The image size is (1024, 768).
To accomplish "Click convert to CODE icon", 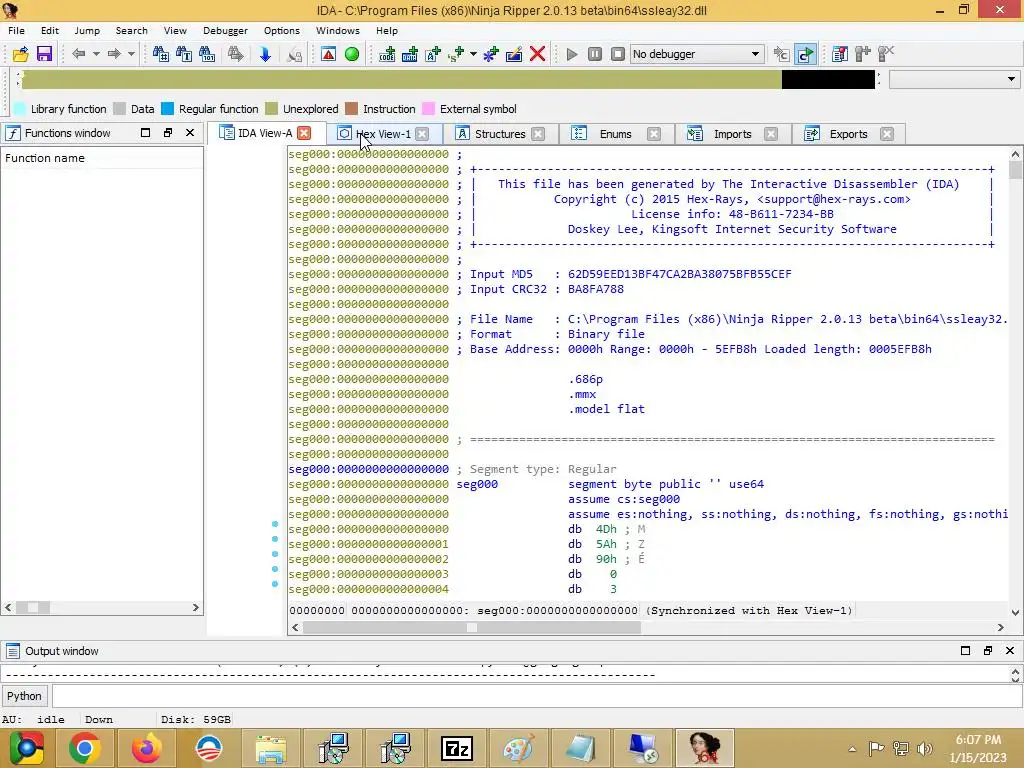I will tap(387, 54).
